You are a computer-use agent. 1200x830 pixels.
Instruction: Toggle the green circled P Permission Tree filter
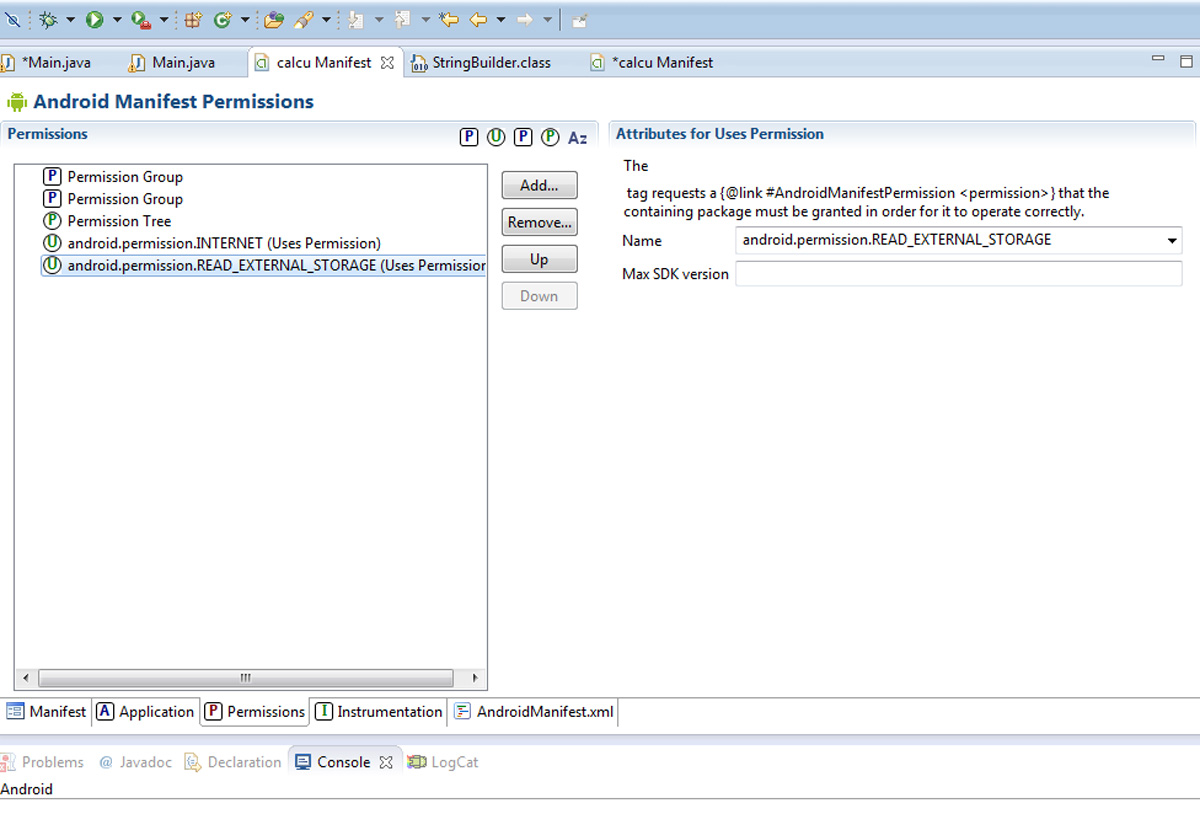pos(550,137)
